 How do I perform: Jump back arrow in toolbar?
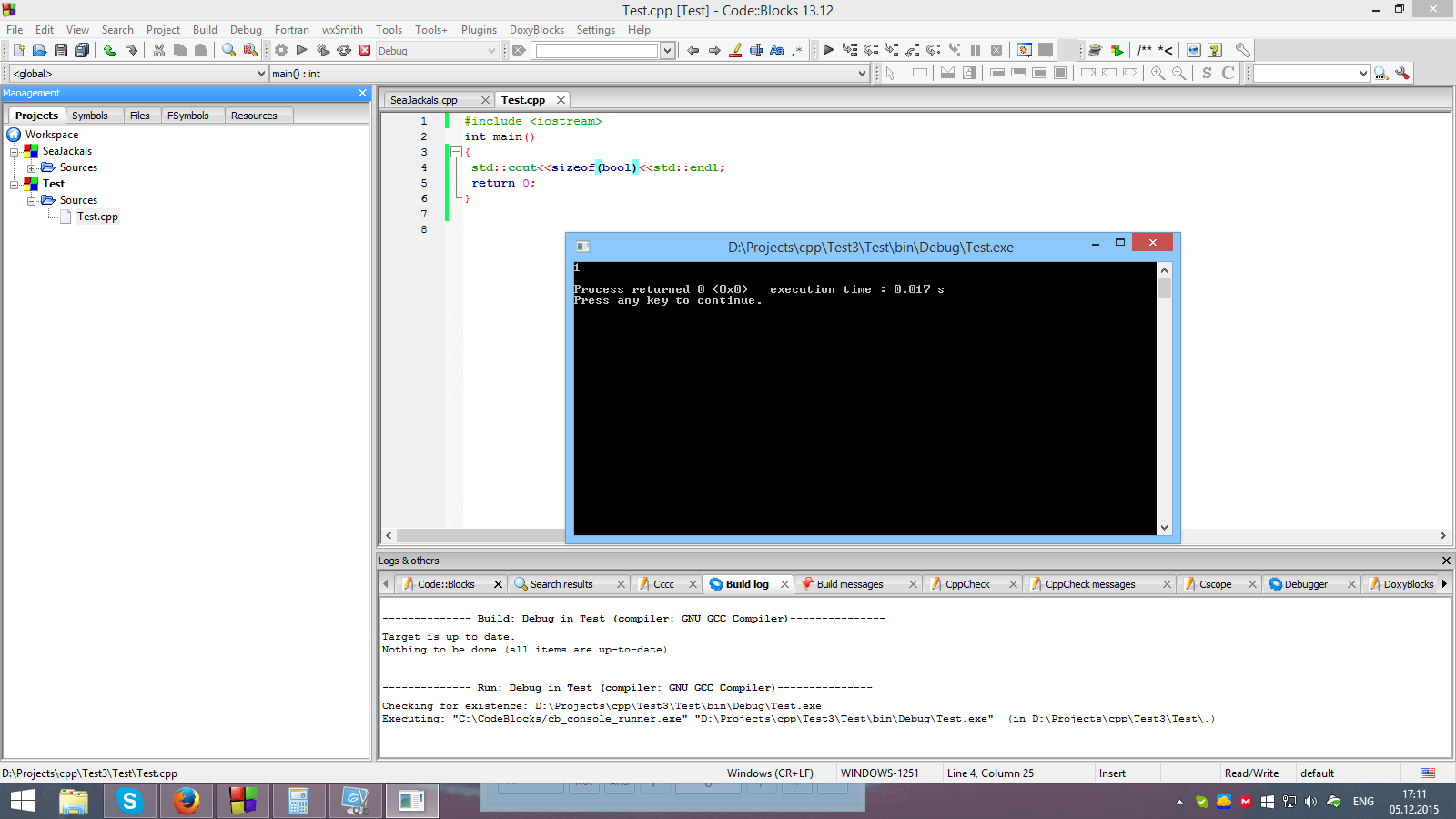coord(693,50)
